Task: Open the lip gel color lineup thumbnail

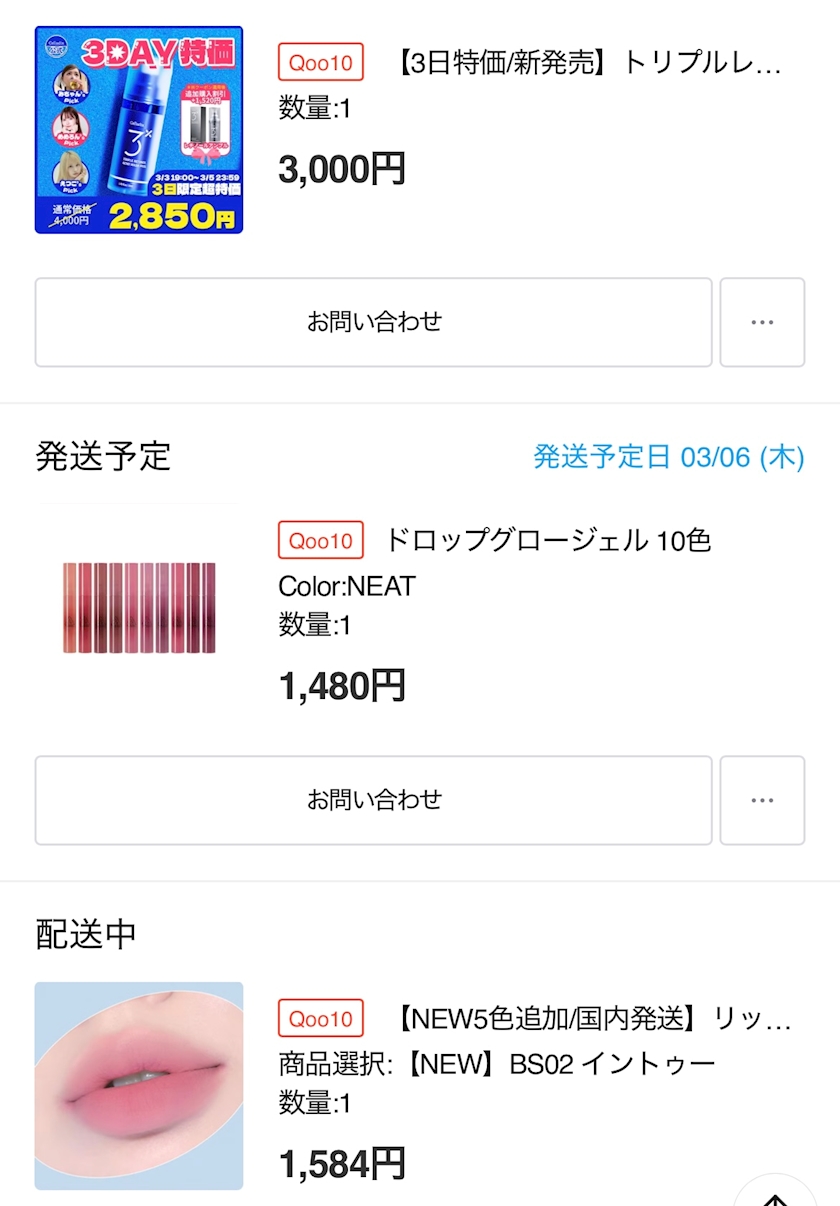Action: pyautogui.click(x=139, y=608)
